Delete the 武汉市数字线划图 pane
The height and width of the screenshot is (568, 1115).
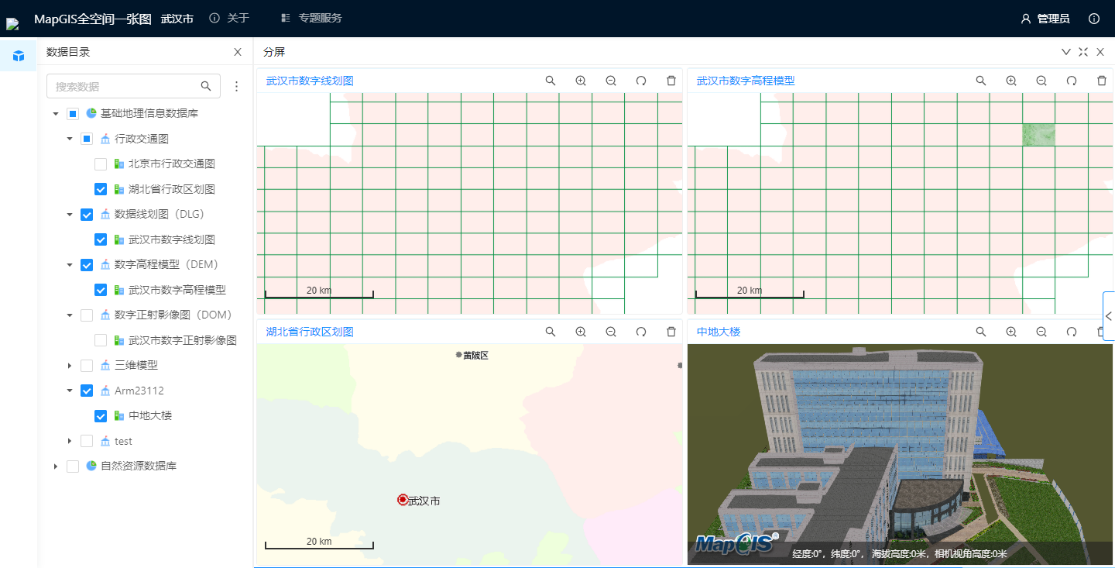coord(671,81)
